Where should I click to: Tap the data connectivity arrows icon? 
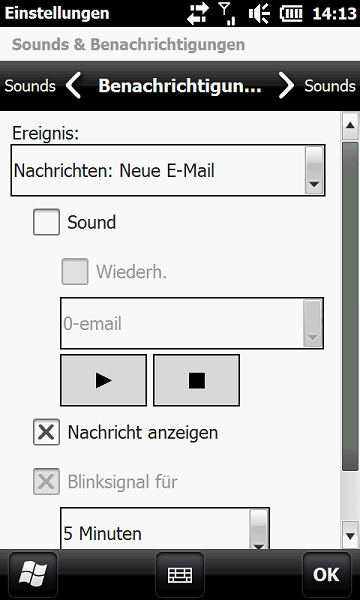[199, 14]
